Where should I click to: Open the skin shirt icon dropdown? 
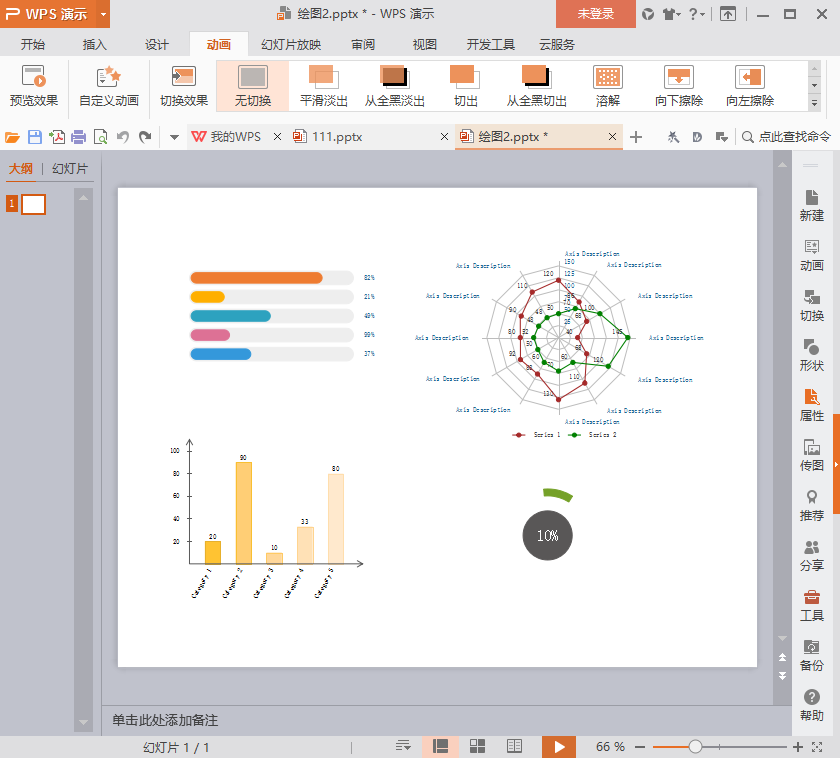pos(671,14)
